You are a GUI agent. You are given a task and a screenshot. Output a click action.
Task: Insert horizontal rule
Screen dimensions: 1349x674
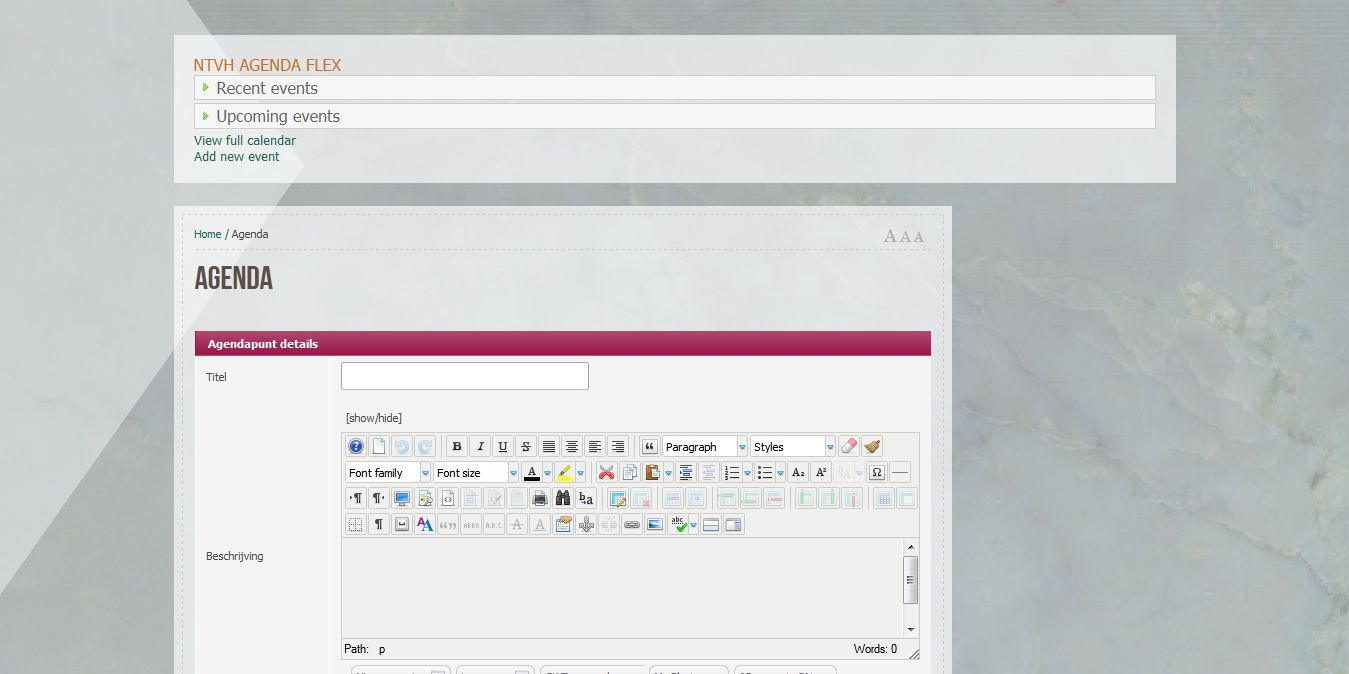point(900,473)
